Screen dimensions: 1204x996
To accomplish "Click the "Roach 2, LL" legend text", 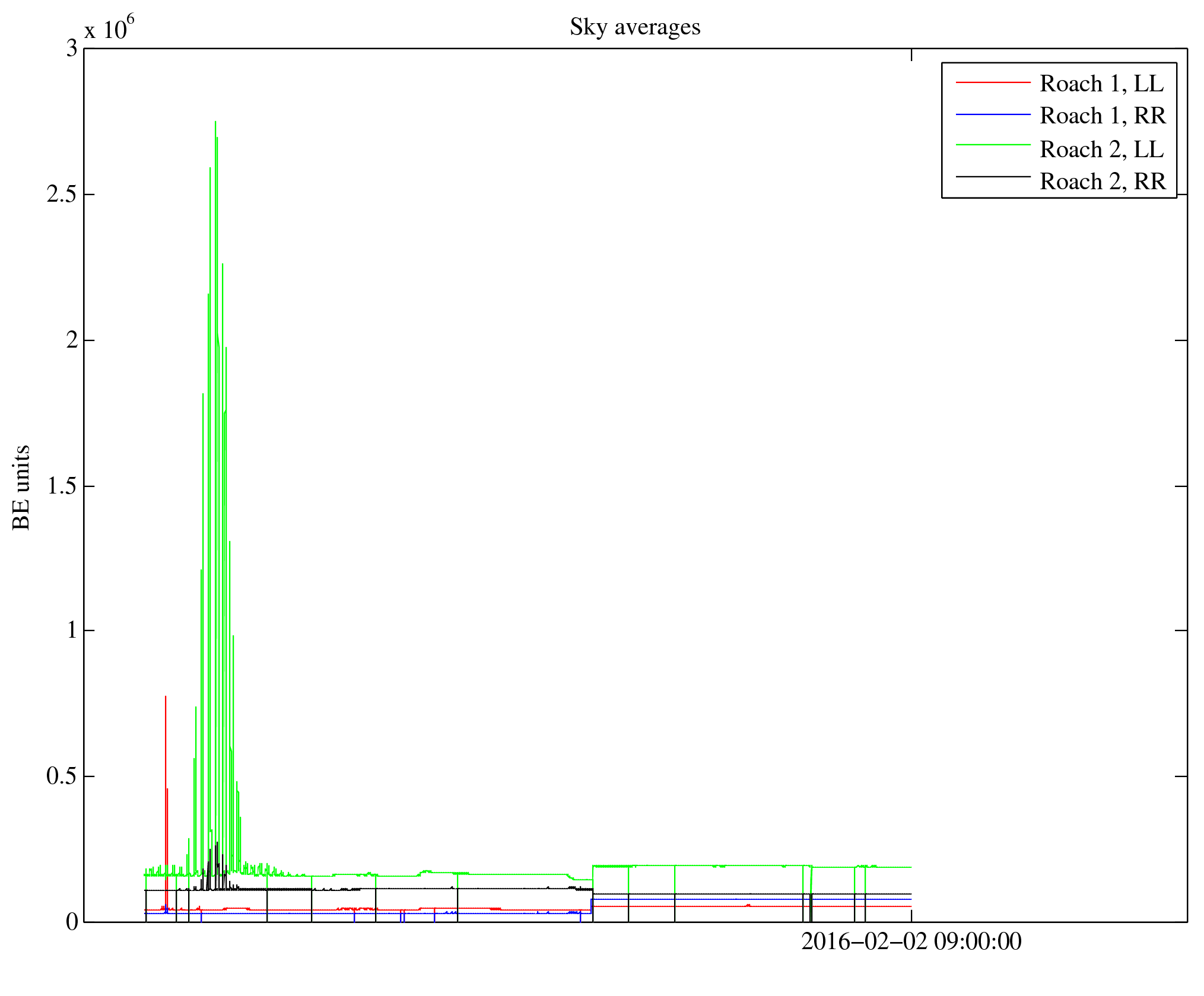I will click(x=1101, y=149).
